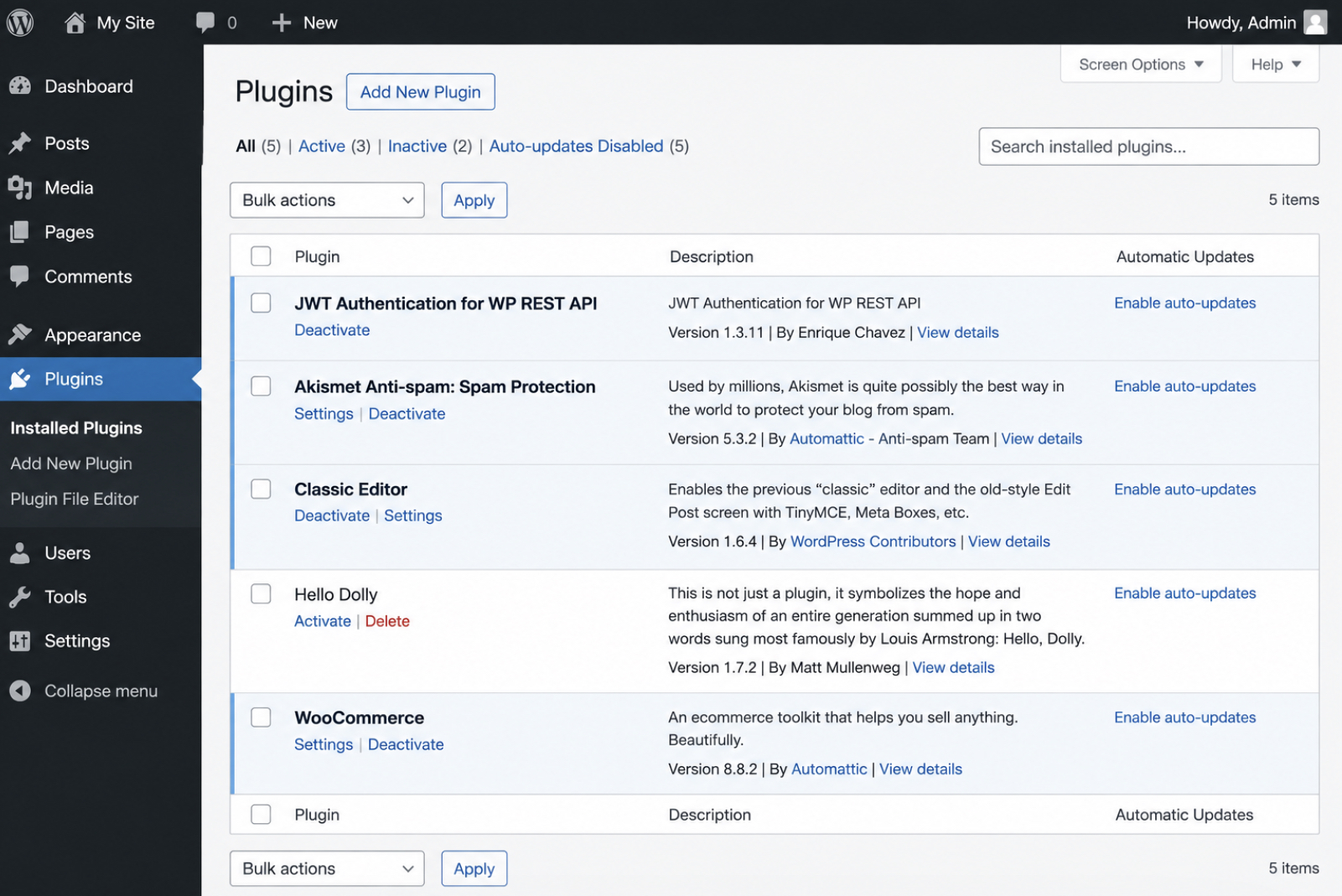Click the Add New Plugin button beside heading

[x=421, y=91]
